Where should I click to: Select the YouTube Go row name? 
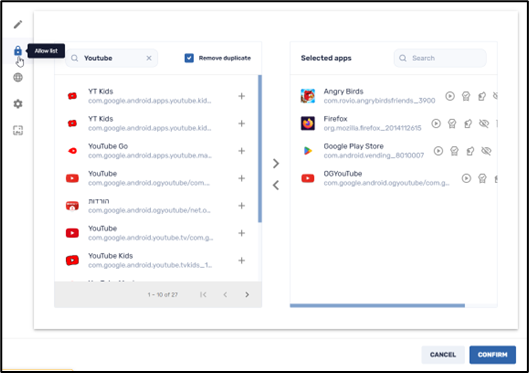tap(108, 146)
